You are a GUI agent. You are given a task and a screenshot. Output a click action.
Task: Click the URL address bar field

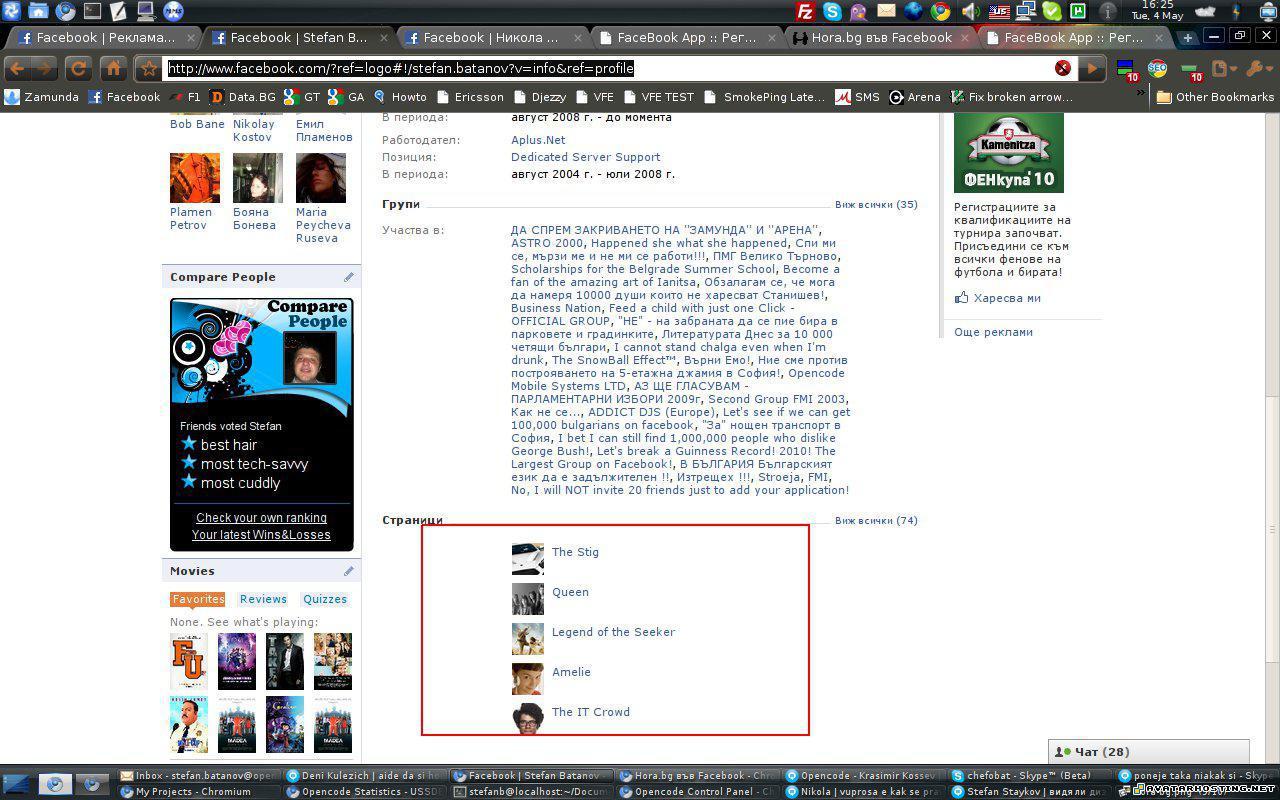pyautogui.click(x=600, y=68)
